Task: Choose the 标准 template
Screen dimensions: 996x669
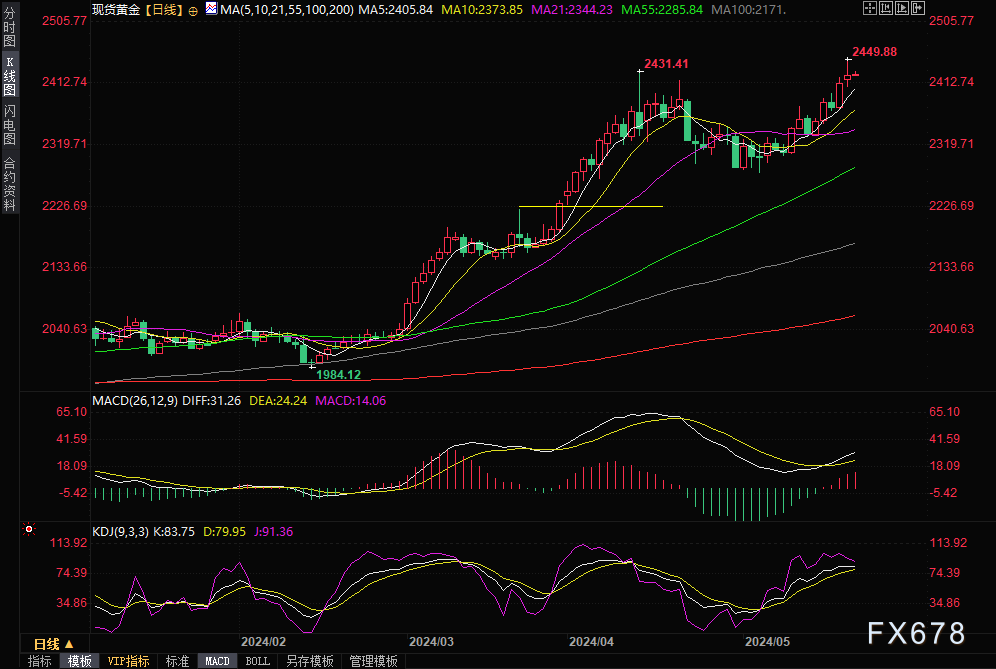Action: (177, 661)
